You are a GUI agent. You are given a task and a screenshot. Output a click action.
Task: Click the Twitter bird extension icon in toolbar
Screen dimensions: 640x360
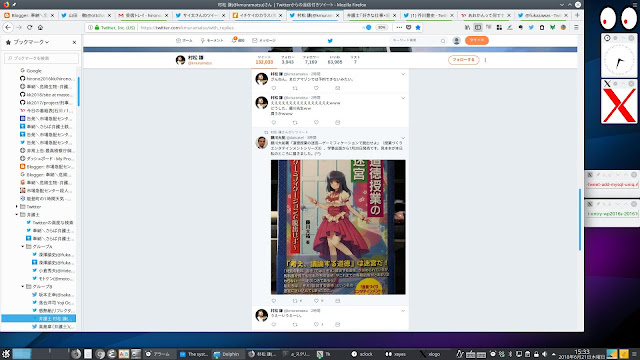pos(531,27)
